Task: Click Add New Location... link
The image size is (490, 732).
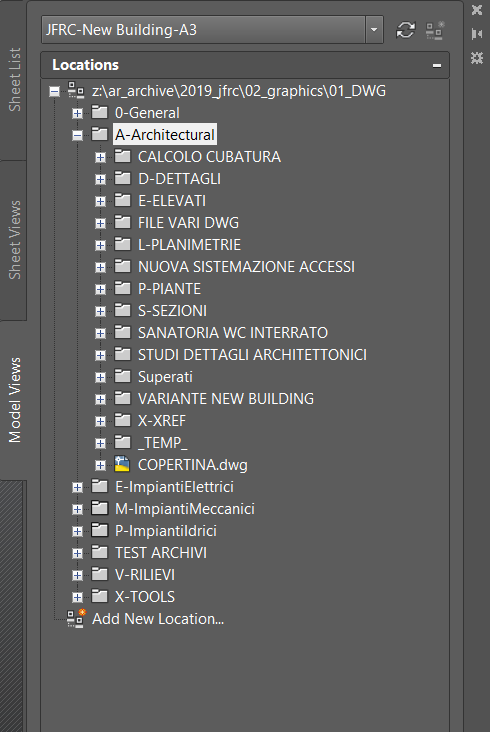Action: (158, 619)
